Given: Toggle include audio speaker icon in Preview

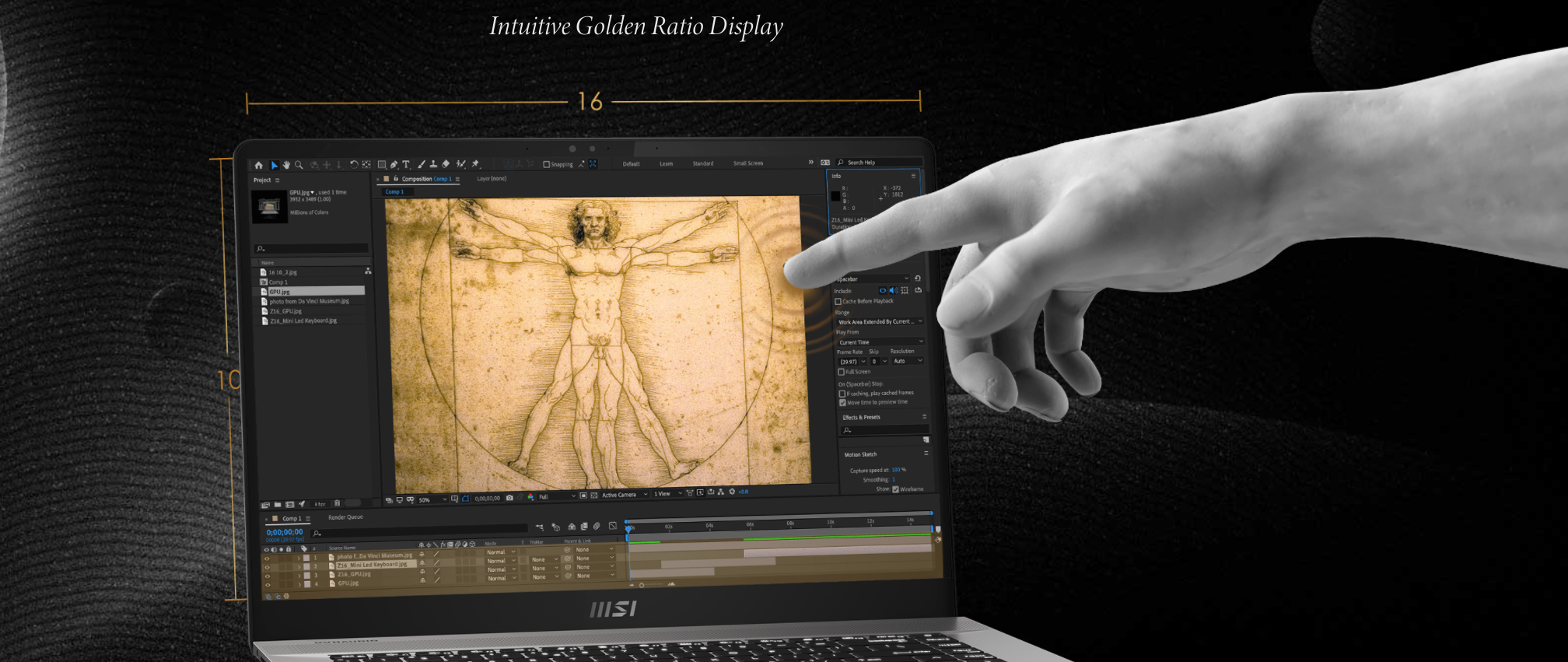Looking at the screenshot, I should coord(893,290).
